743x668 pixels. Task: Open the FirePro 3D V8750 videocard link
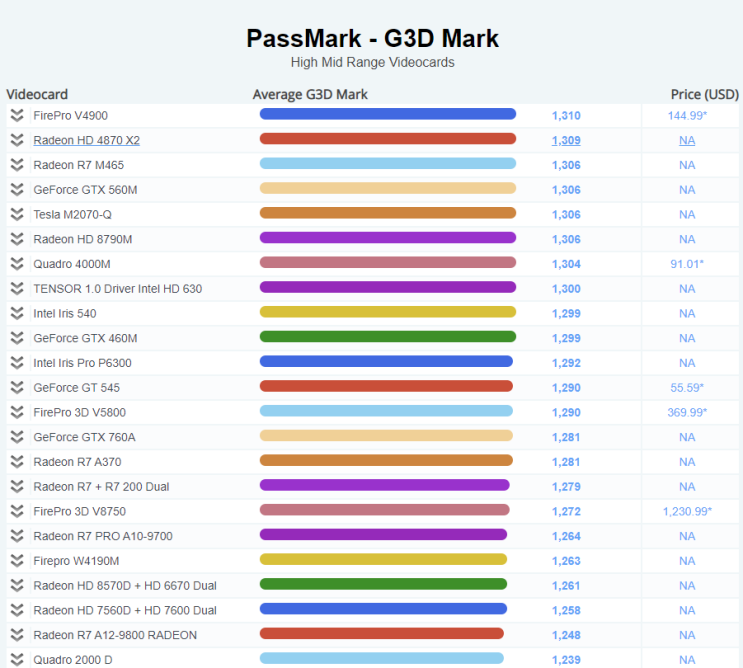coord(79,511)
